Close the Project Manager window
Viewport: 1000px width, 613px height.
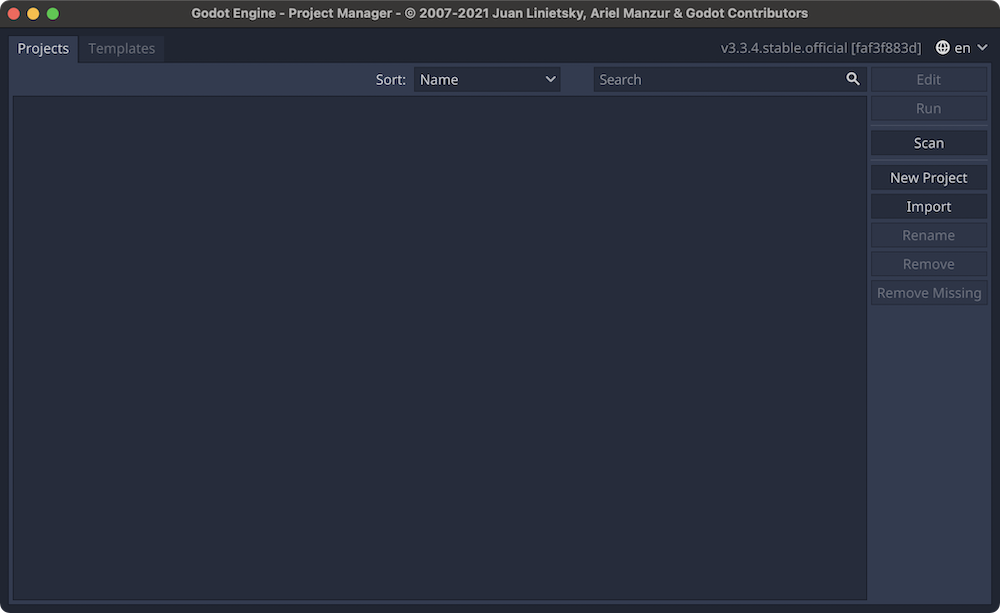click(13, 13)
